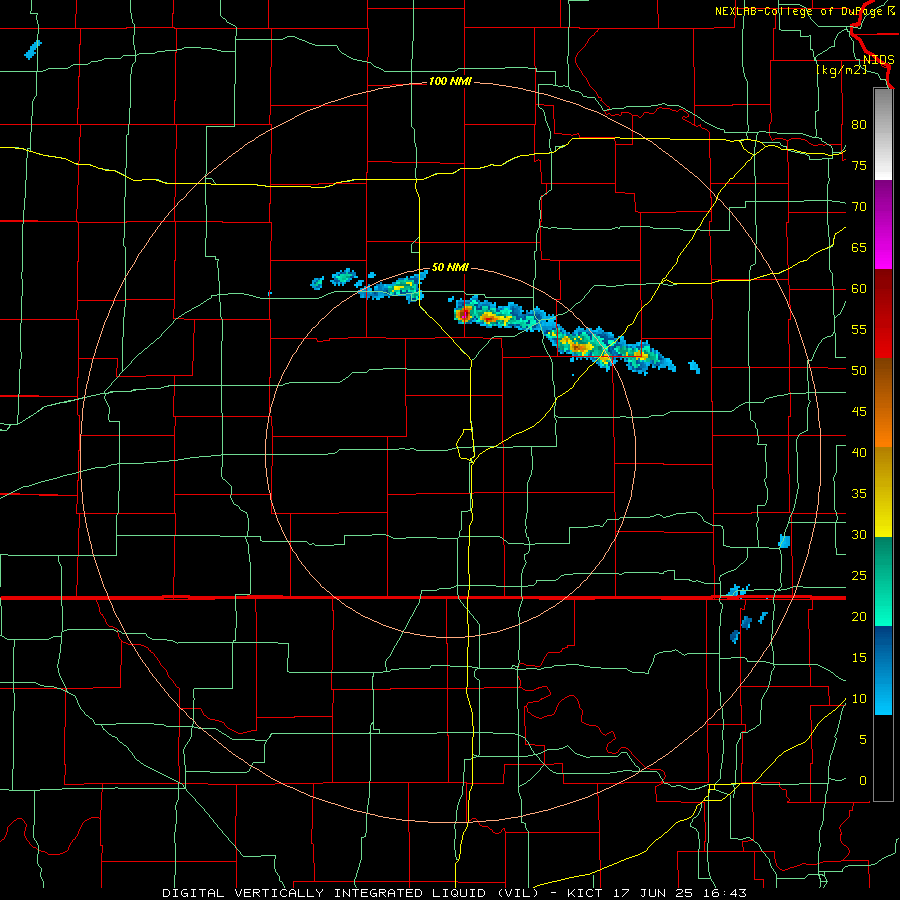Click the 20 value on the color scale
This screenshot has height=900, width=900.
click(x=859, y=616)
